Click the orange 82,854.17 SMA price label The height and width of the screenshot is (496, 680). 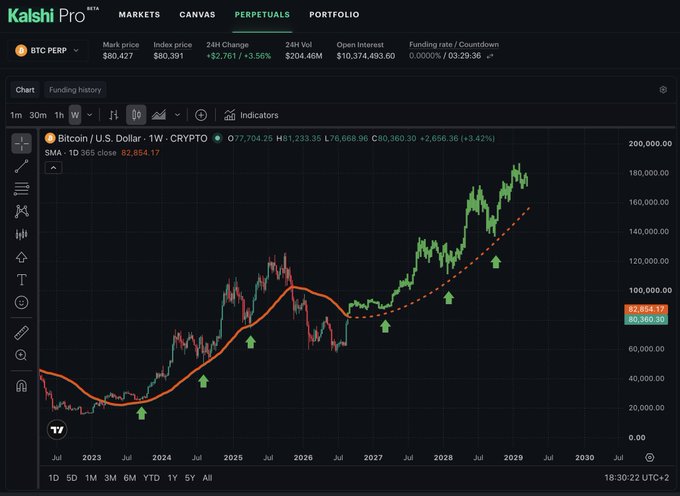[646, 309]
